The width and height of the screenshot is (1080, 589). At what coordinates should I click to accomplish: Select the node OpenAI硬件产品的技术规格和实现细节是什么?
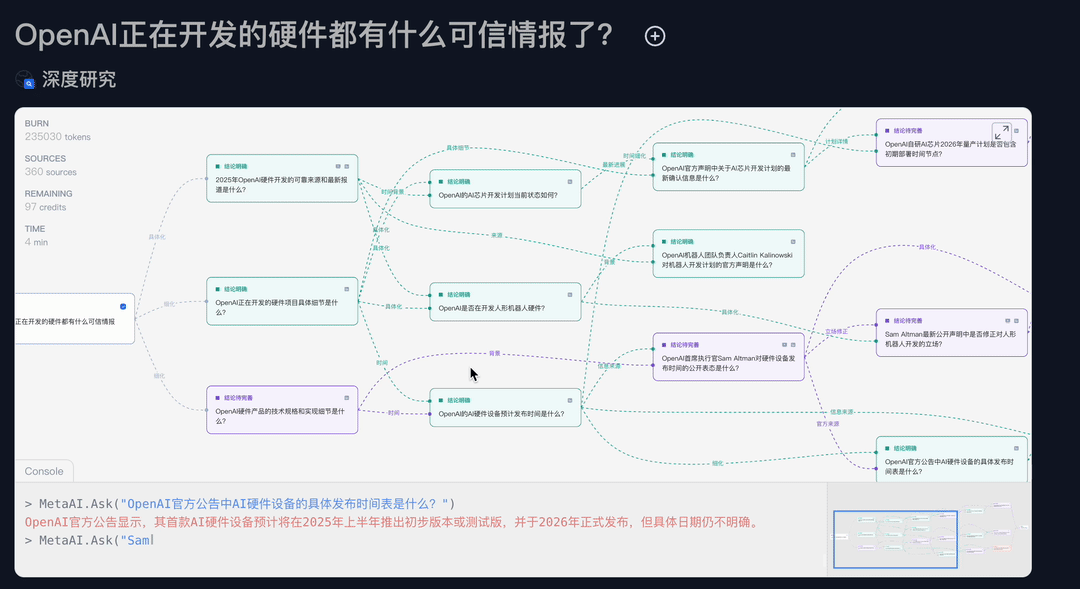pos(282,410)
